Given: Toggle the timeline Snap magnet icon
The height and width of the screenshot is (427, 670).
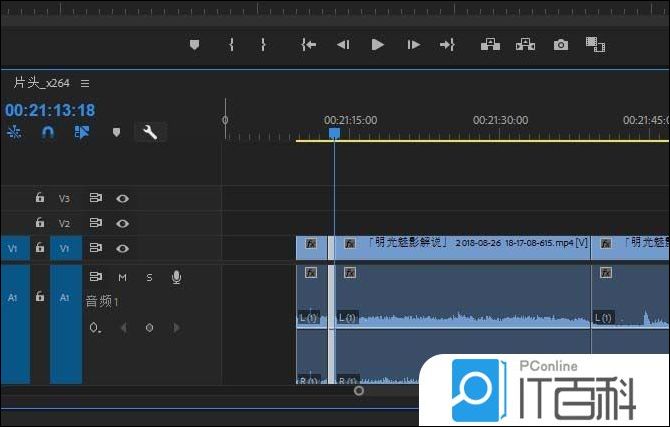Looking at the screenshot, I should (47, 132).
